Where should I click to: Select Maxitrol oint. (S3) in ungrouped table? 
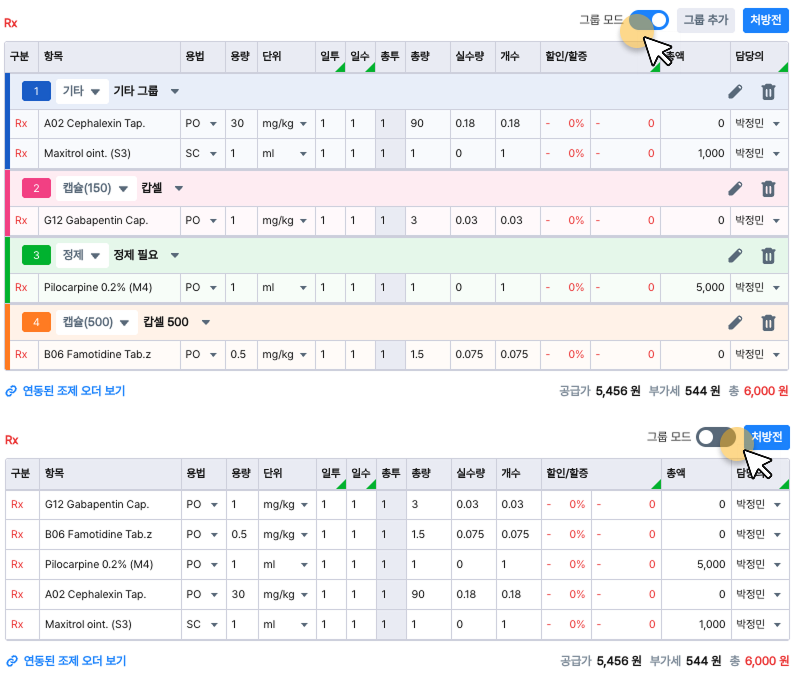pyautogui.click(x=88, y=624)
